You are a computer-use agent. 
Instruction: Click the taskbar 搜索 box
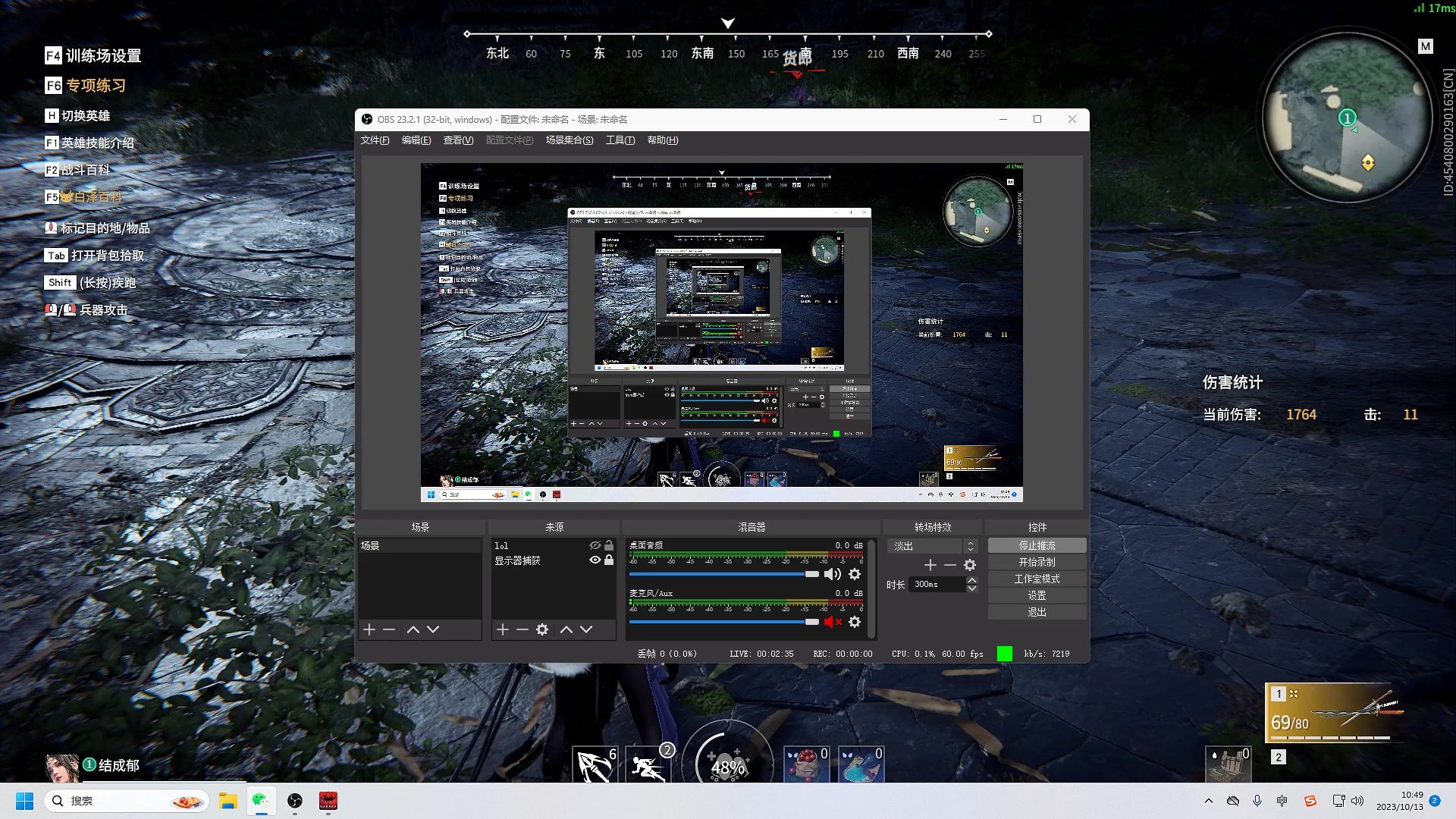point(127,801)
